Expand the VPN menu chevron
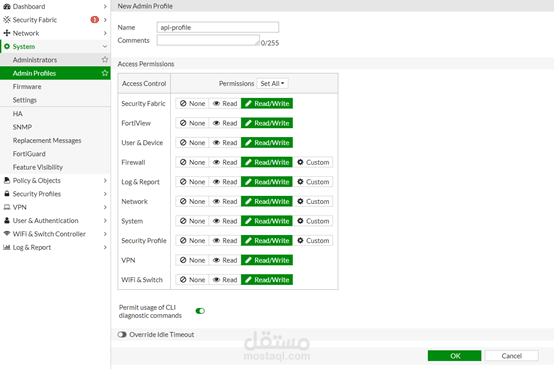The width and height of the screenshot is (554, 369). [x=105, y=207]
